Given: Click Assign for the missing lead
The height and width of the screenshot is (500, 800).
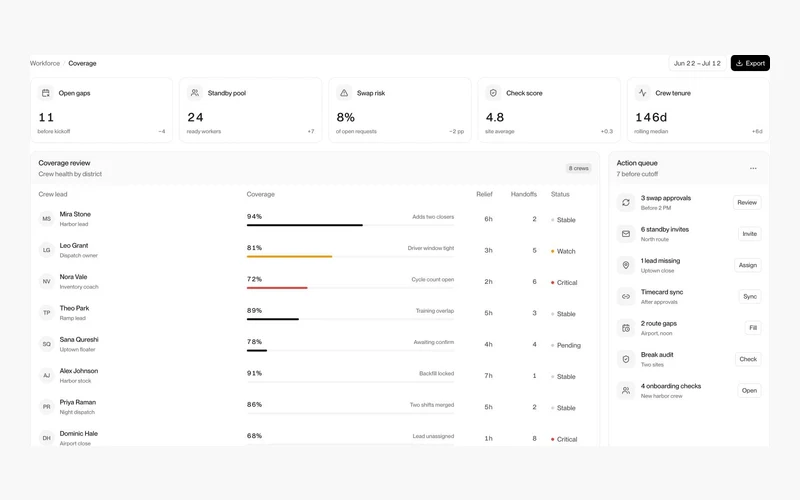Looking at the screenshot, I should click(747, 265).
